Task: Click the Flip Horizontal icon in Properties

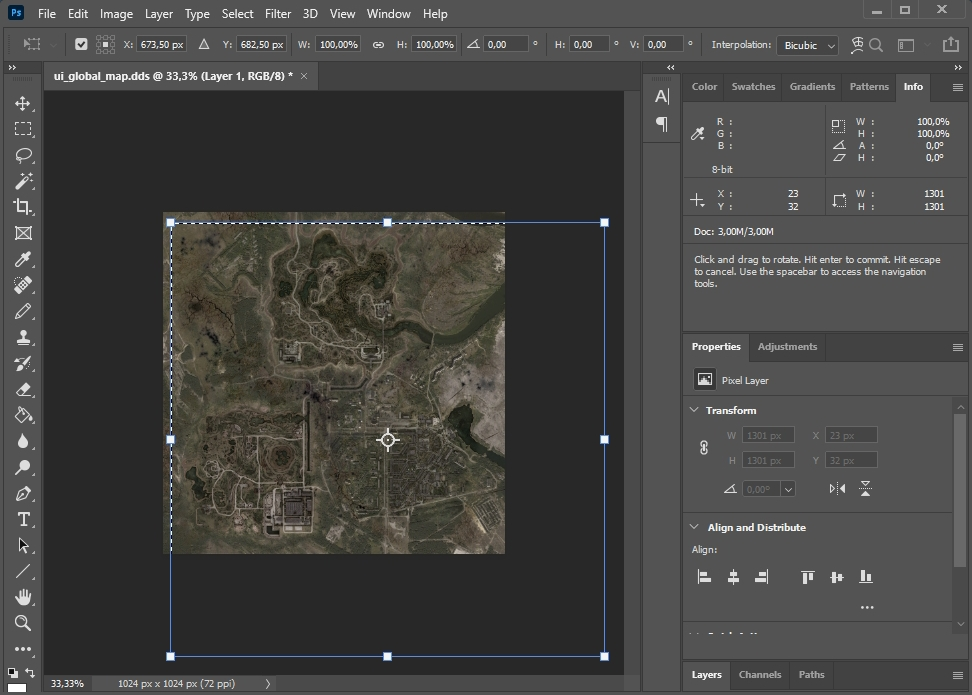Action: tap(837, 489)
